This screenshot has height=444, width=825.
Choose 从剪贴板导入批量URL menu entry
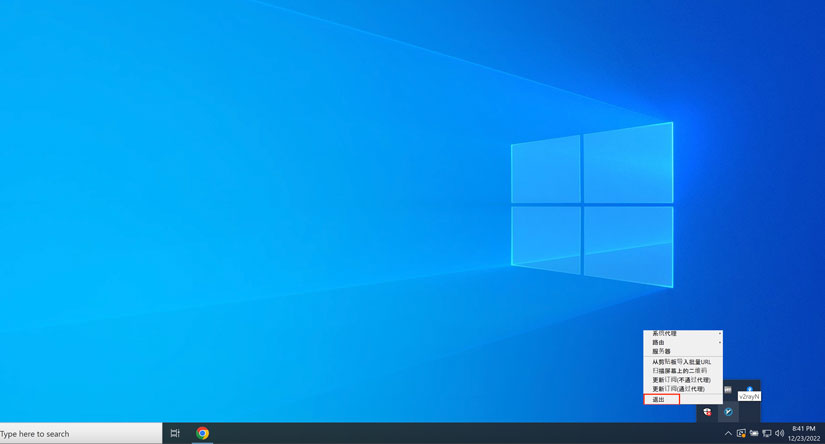click(681, 362)
